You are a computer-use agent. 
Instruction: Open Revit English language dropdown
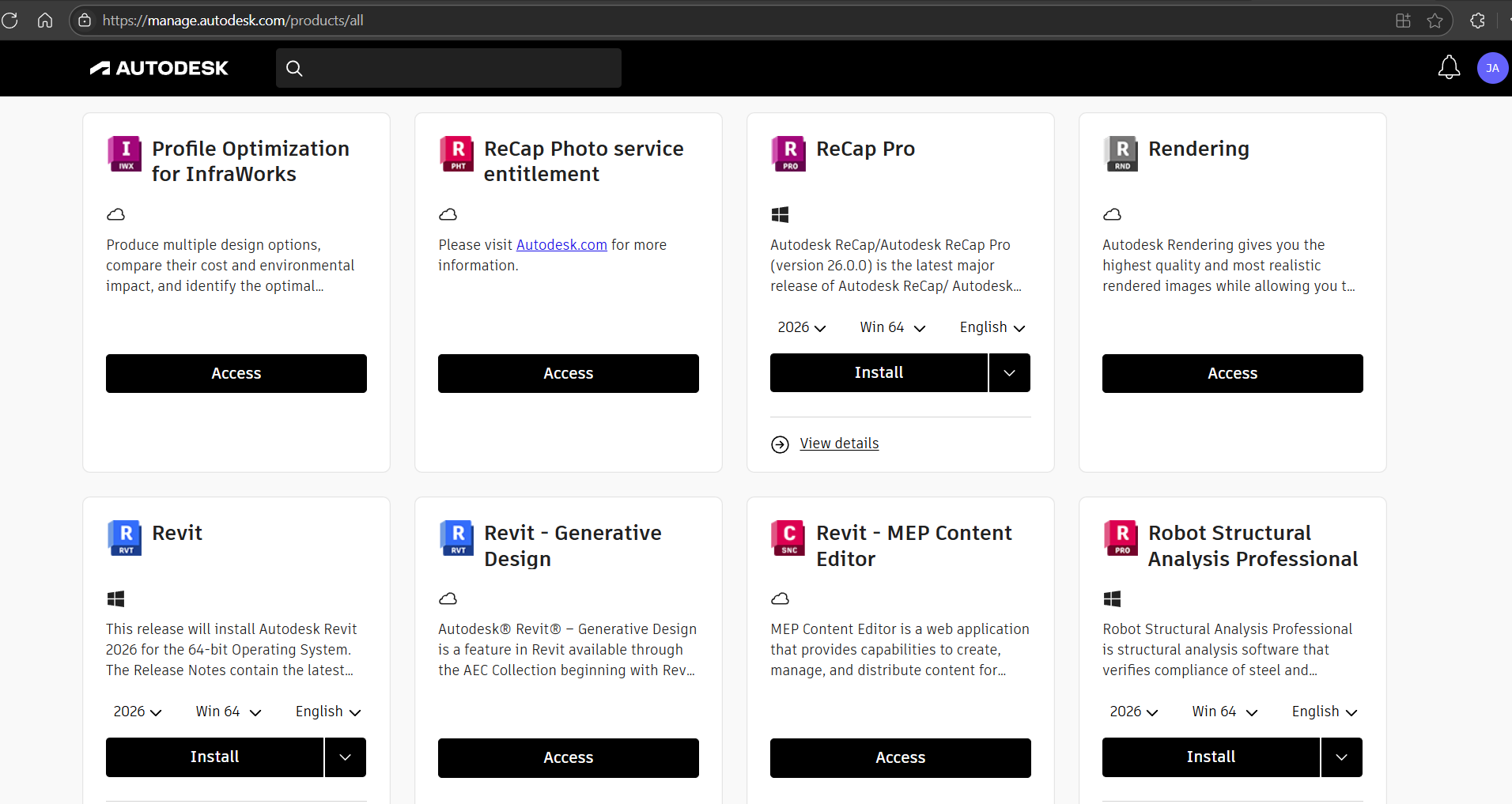[327, 712]
